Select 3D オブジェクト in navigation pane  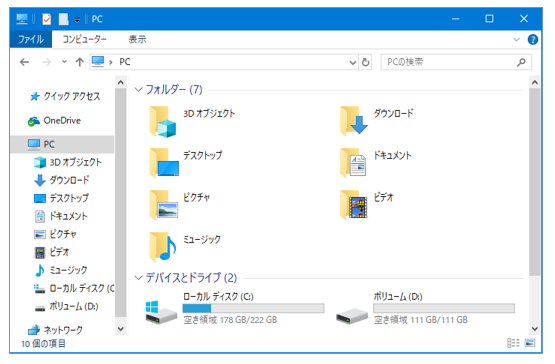pyautogui.click(x=68, y=162)
